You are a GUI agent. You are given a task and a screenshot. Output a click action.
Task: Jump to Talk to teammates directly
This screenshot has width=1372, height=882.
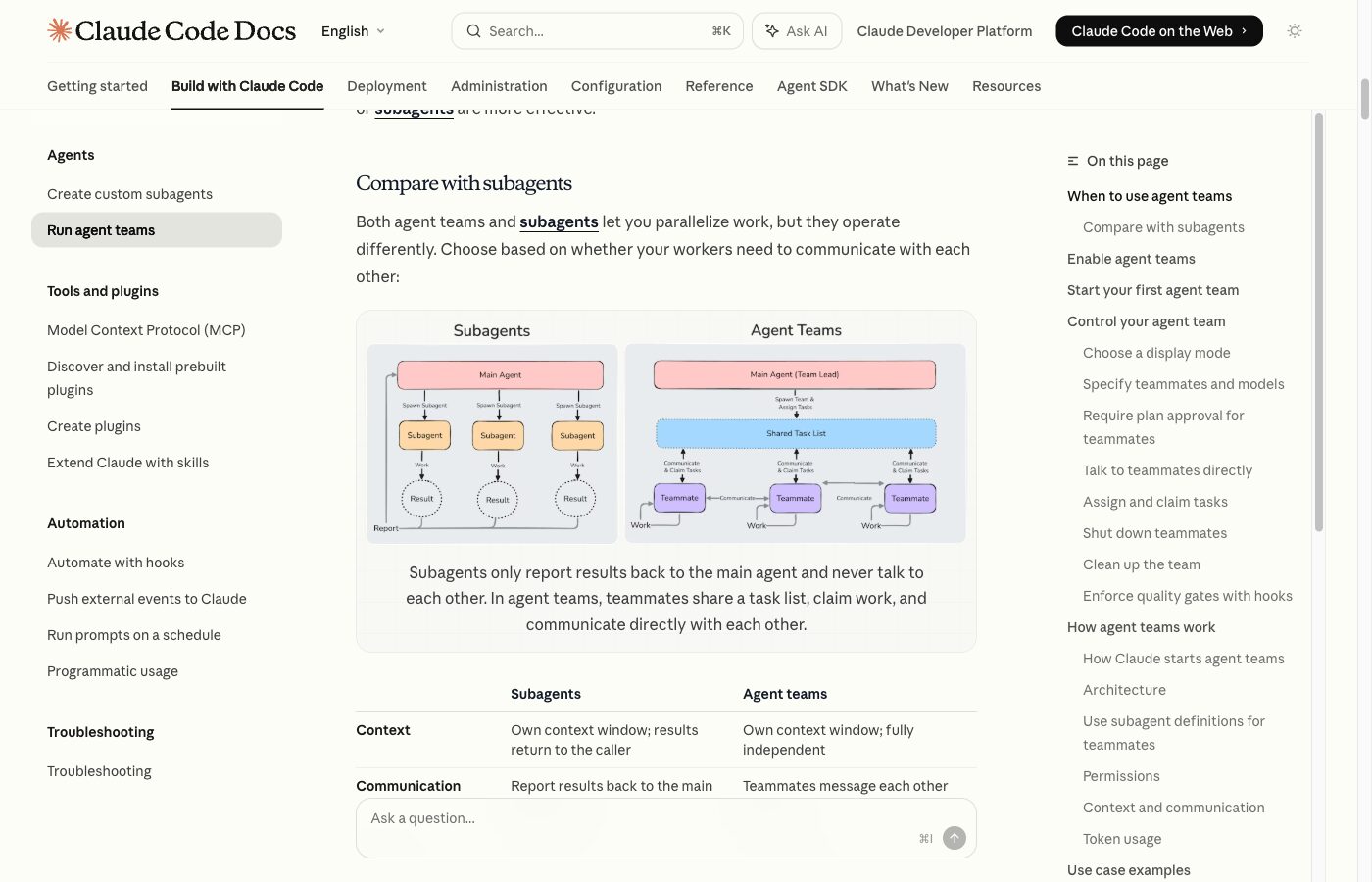pos(1167,470)
